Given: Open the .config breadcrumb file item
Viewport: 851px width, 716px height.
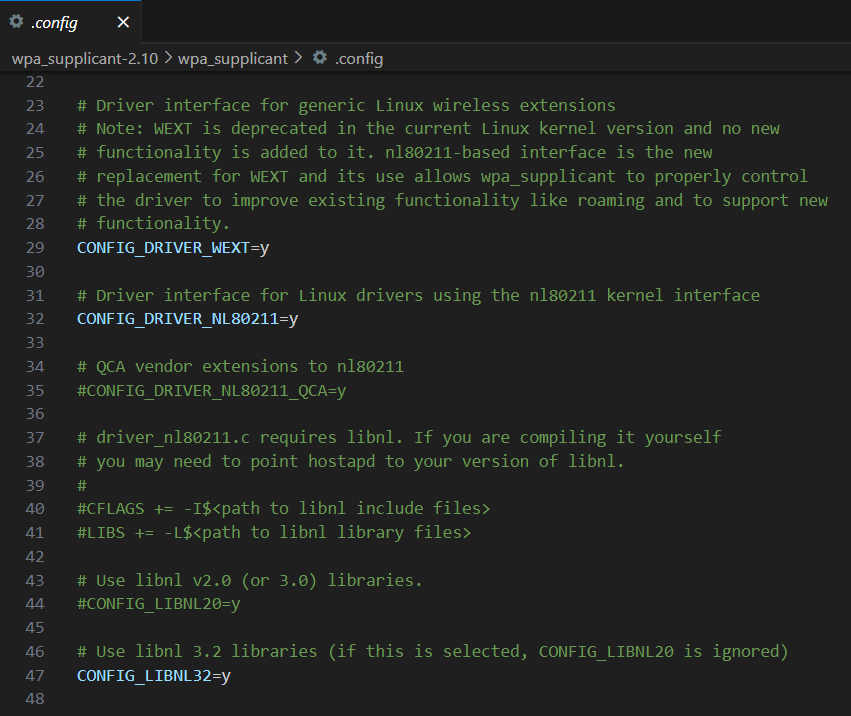Looking at the screenshot, I should (358, 58).
